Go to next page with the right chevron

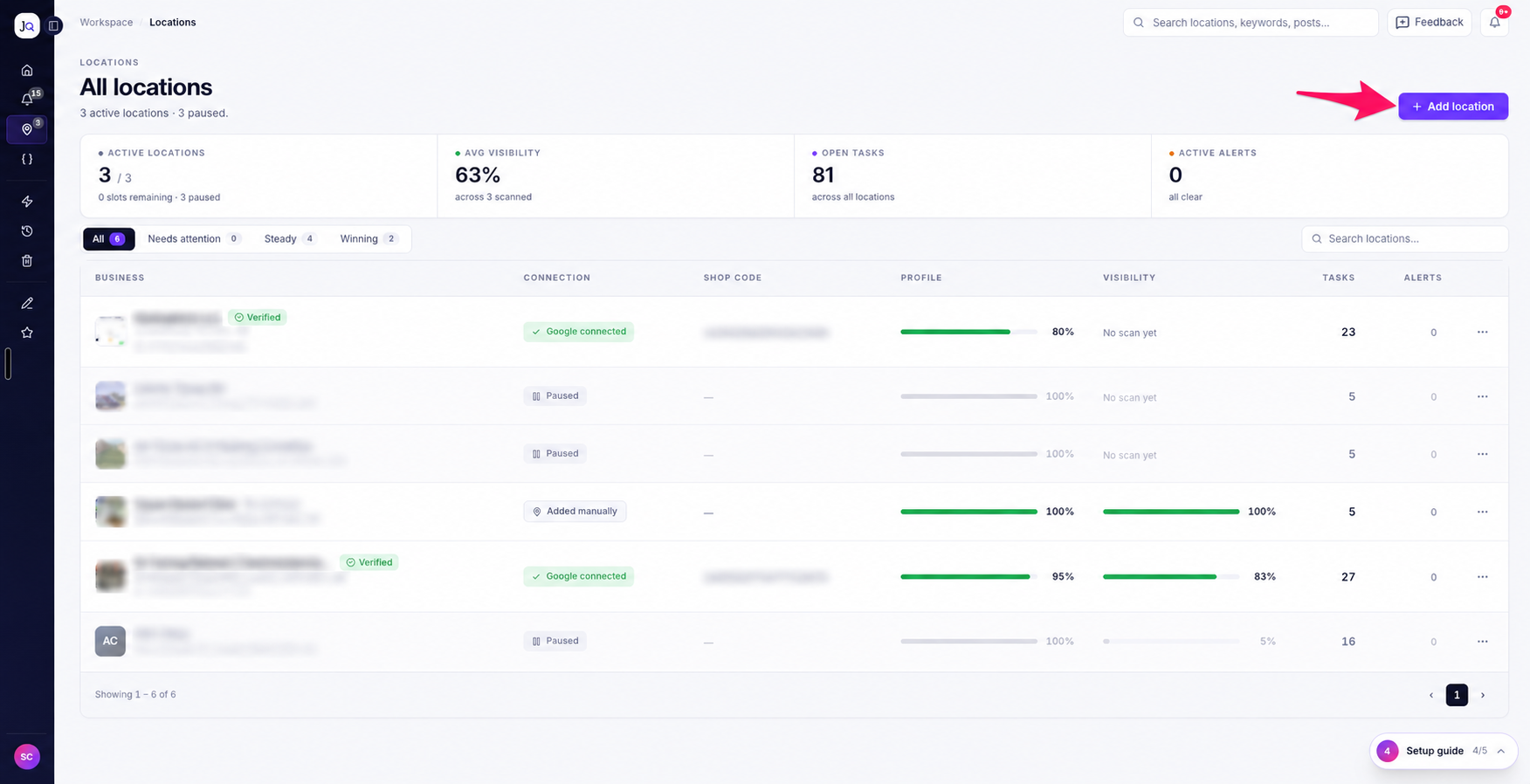(1483, 695)
